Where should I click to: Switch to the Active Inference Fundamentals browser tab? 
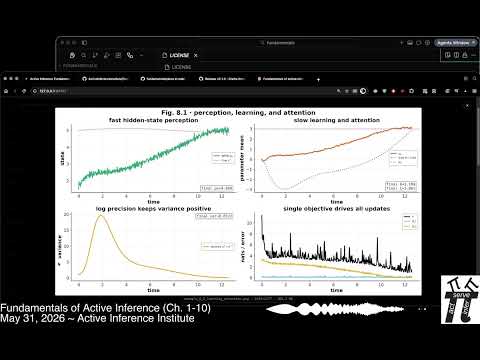[48, 79]
